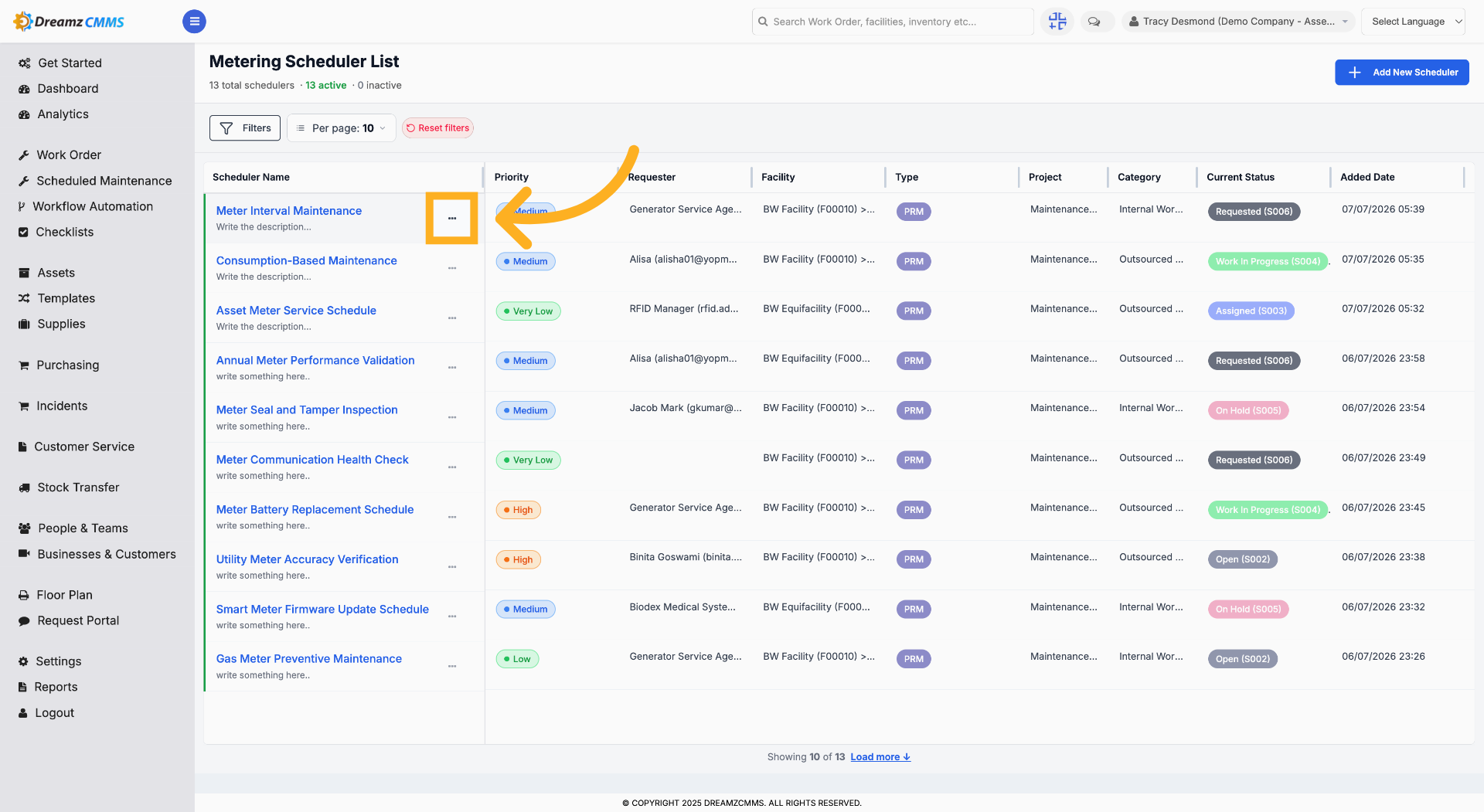Image resolution: width=1484 pixels, height=812 pixels.
Task: Open the three-dot menu for Gas Meter Preventive Maintenance
Action: pos(452,666)
